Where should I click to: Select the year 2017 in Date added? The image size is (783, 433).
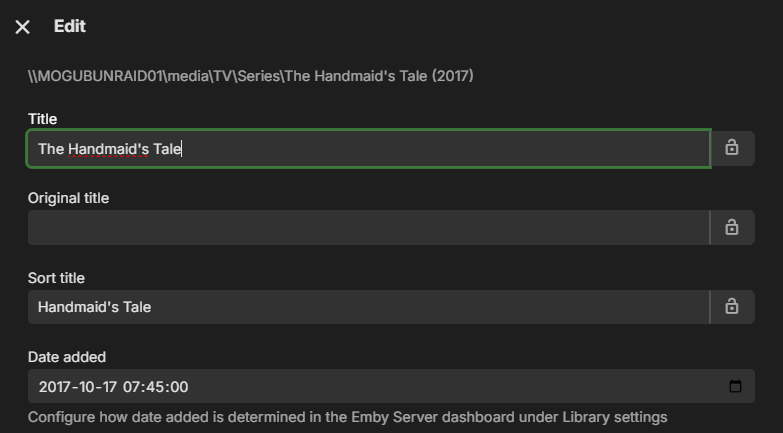[54, 387]
